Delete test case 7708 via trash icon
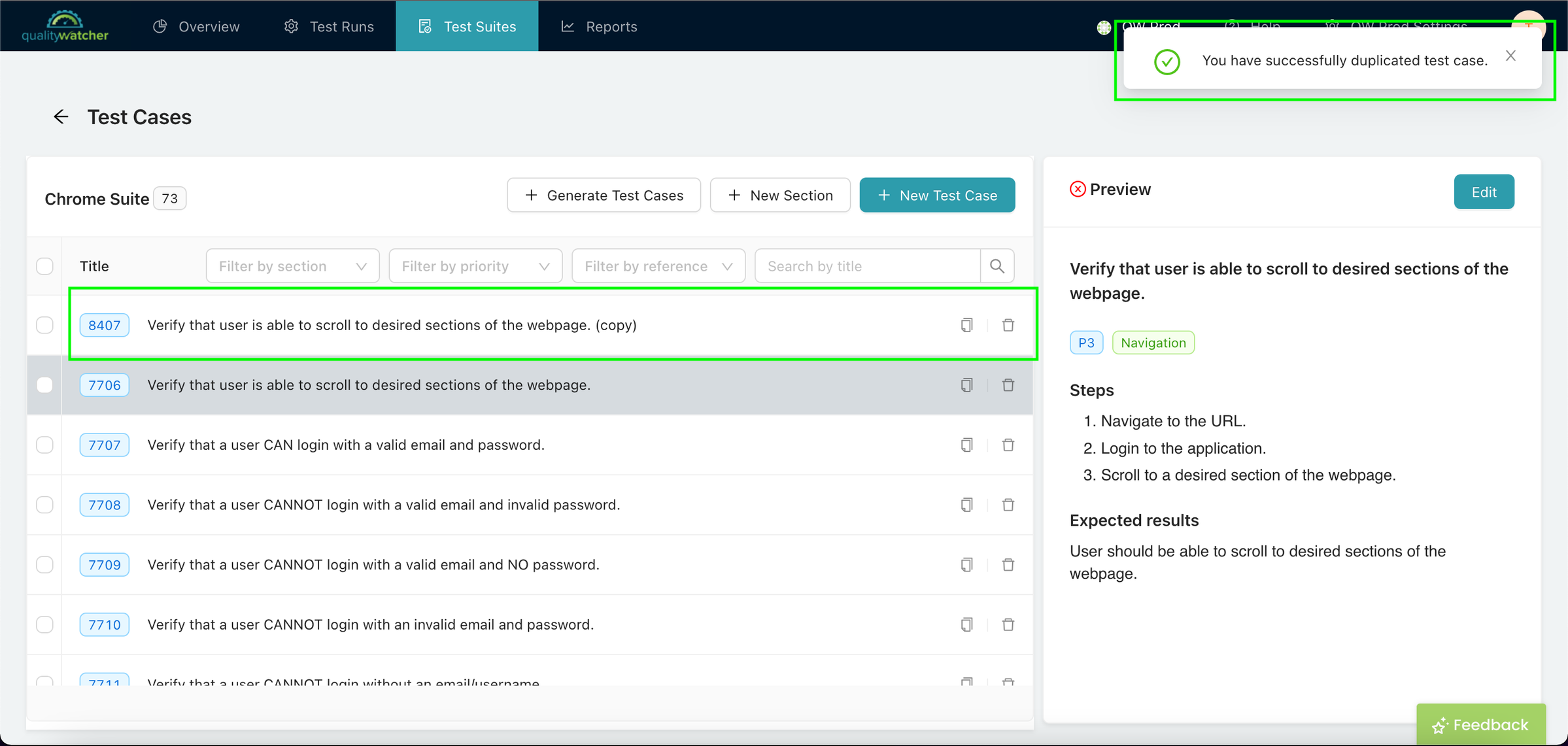 (1008, 505)
